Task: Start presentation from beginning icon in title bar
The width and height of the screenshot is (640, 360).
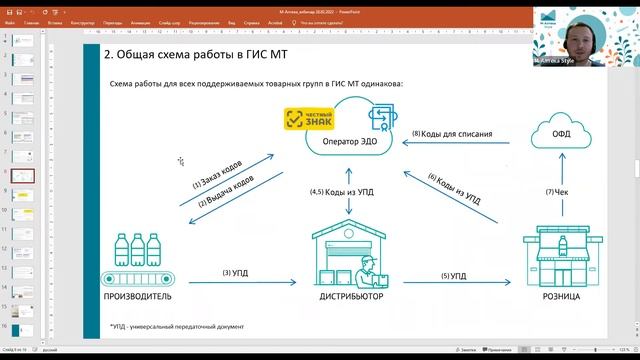Action: click(55, 12)
